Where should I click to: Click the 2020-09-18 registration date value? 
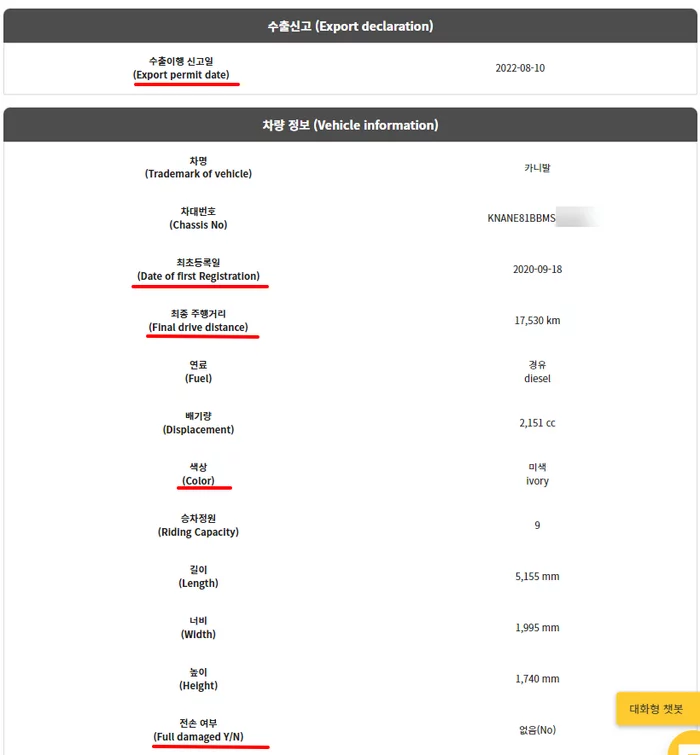coord(537,269)
